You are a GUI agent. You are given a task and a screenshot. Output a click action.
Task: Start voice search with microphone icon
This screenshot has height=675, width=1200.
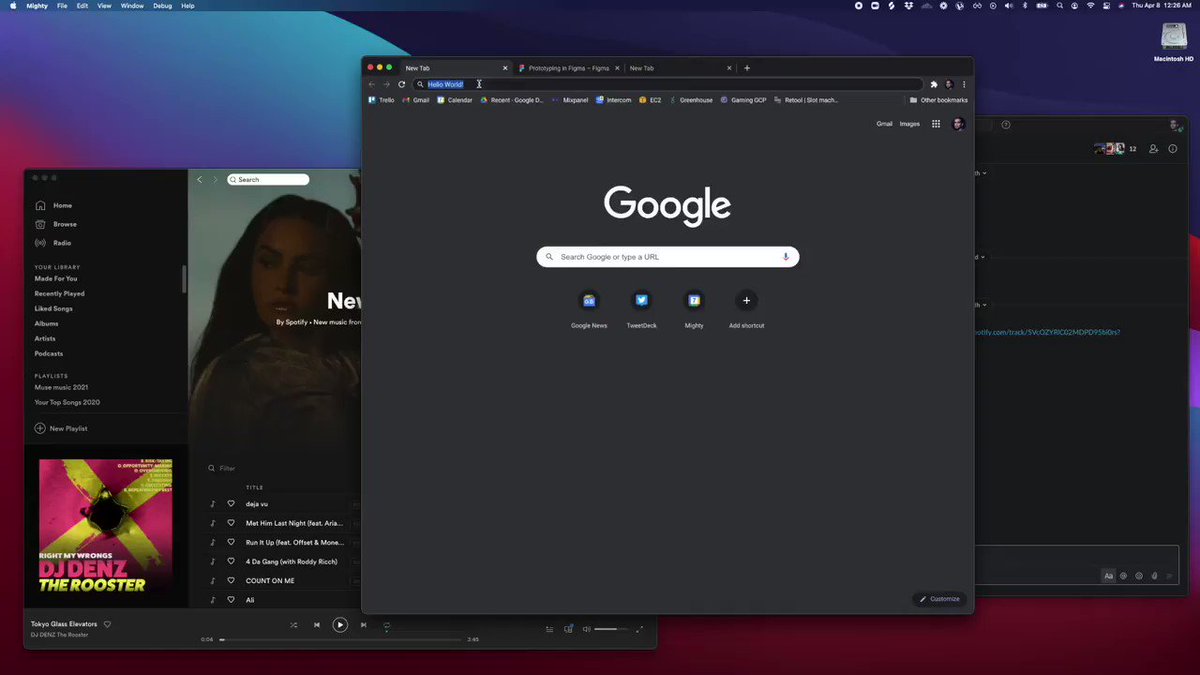(785, 257)
